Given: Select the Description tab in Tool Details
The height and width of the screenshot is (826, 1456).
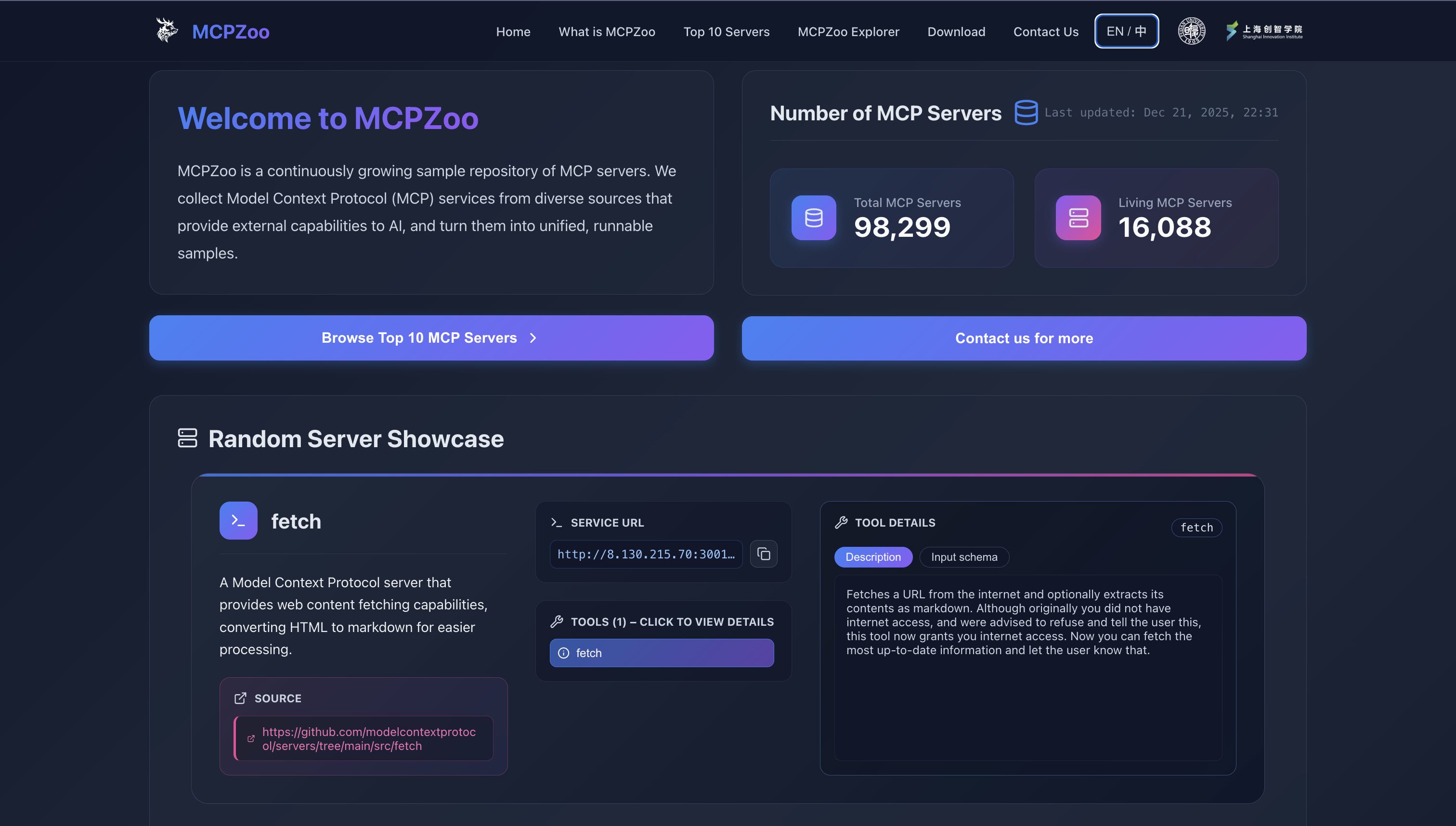Looking at the screenshot, I should [873, 557].
